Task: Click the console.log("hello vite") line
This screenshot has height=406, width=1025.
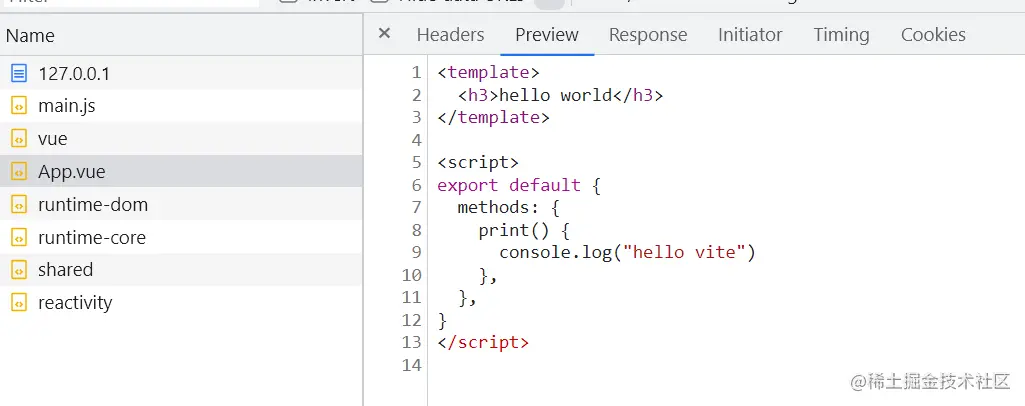Action: point(628,252)
